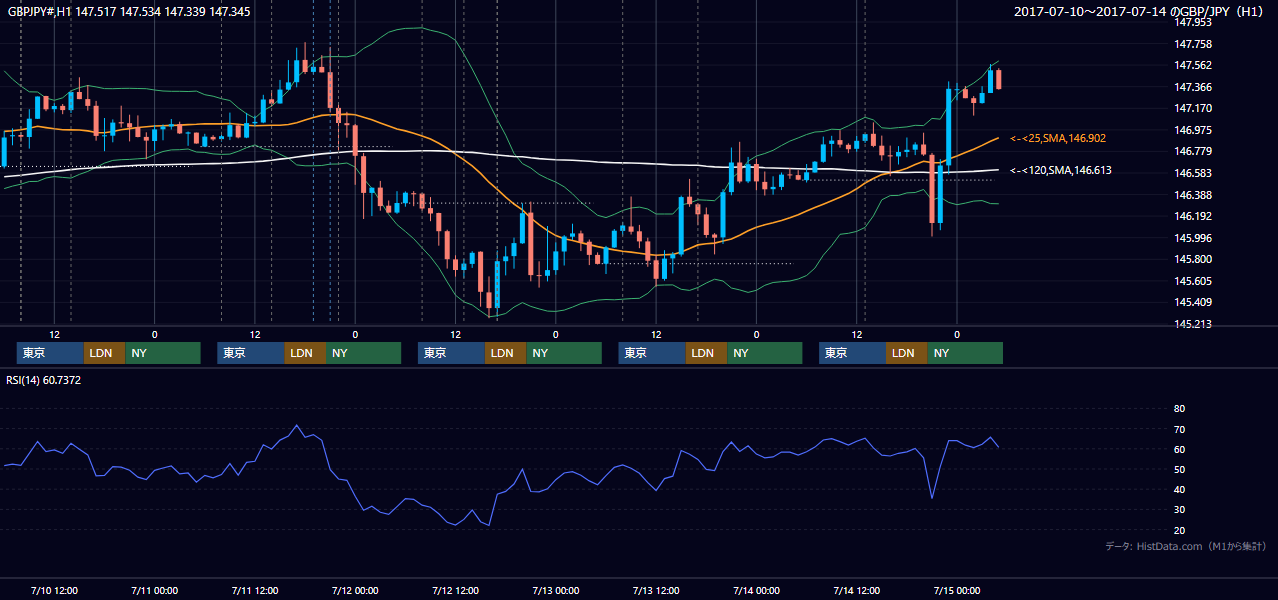Click the 7/15 00:00 time axis label
The height and width of the screenshot is (600, 1278).
tap(957, 590)
